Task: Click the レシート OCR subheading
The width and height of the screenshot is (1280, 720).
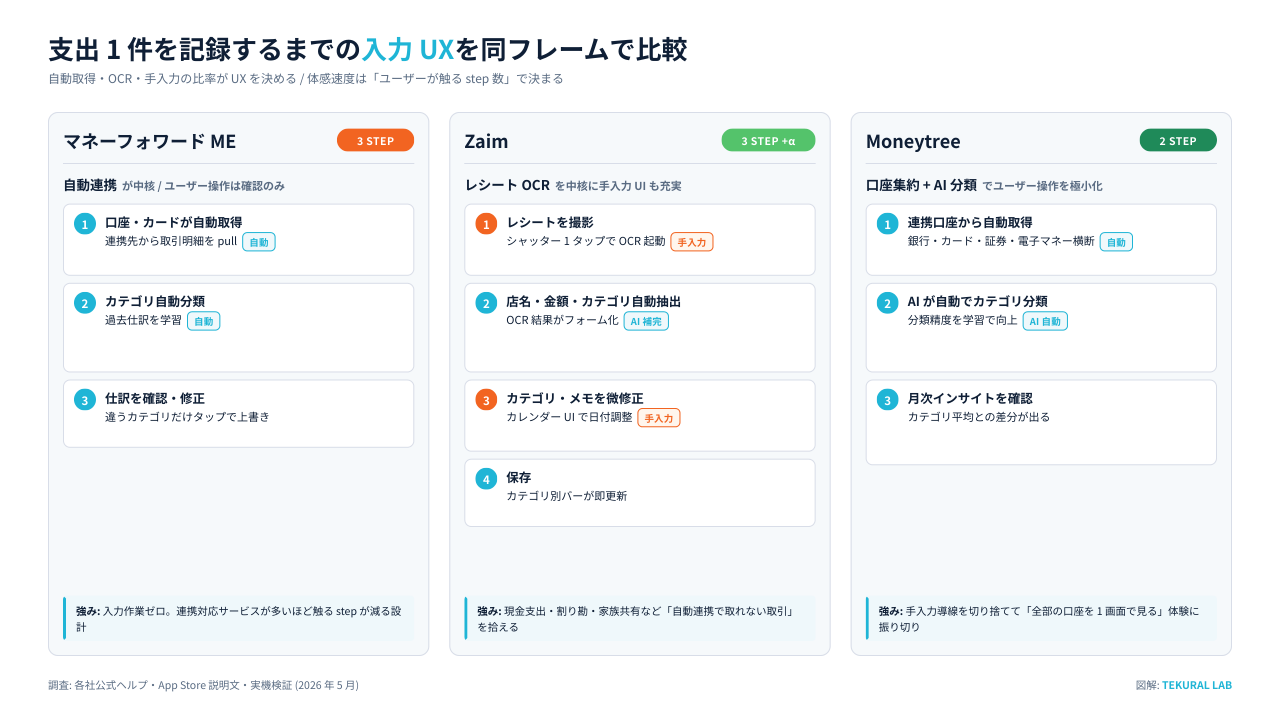Action: coord(507,185)
